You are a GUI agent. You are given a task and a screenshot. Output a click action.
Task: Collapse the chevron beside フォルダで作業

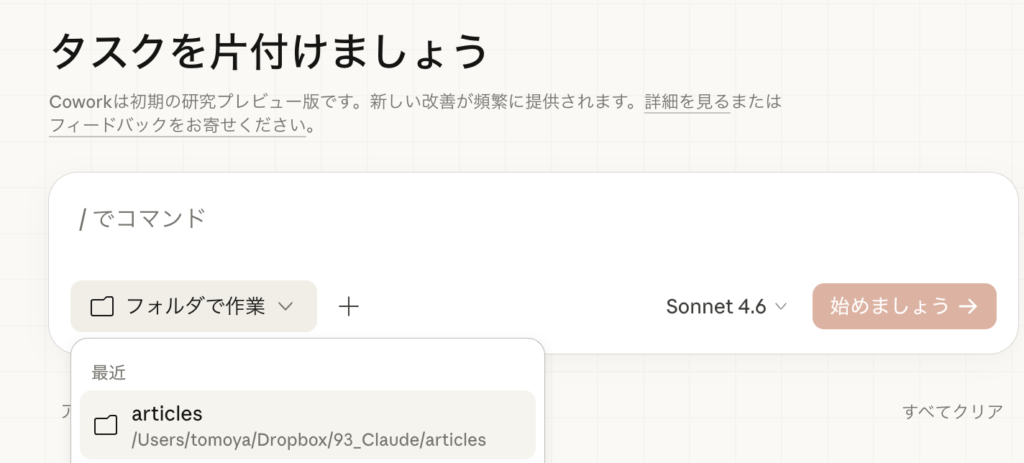285,307
